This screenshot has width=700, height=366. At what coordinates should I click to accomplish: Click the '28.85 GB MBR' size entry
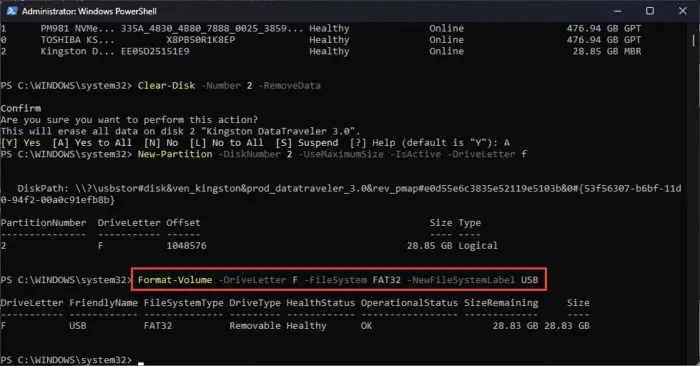pos(607,51)
